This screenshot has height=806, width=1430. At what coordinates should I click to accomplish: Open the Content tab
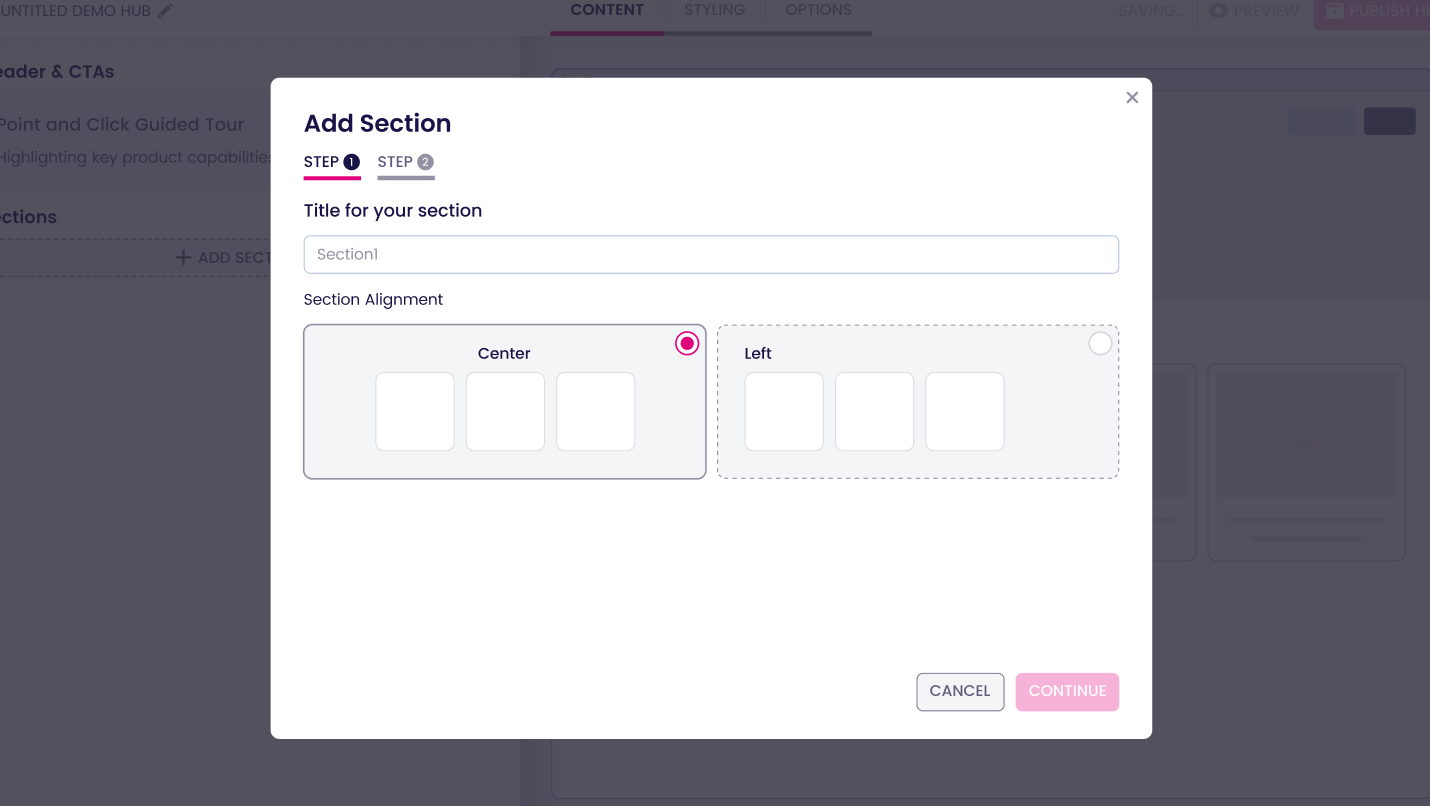point(607,11)
